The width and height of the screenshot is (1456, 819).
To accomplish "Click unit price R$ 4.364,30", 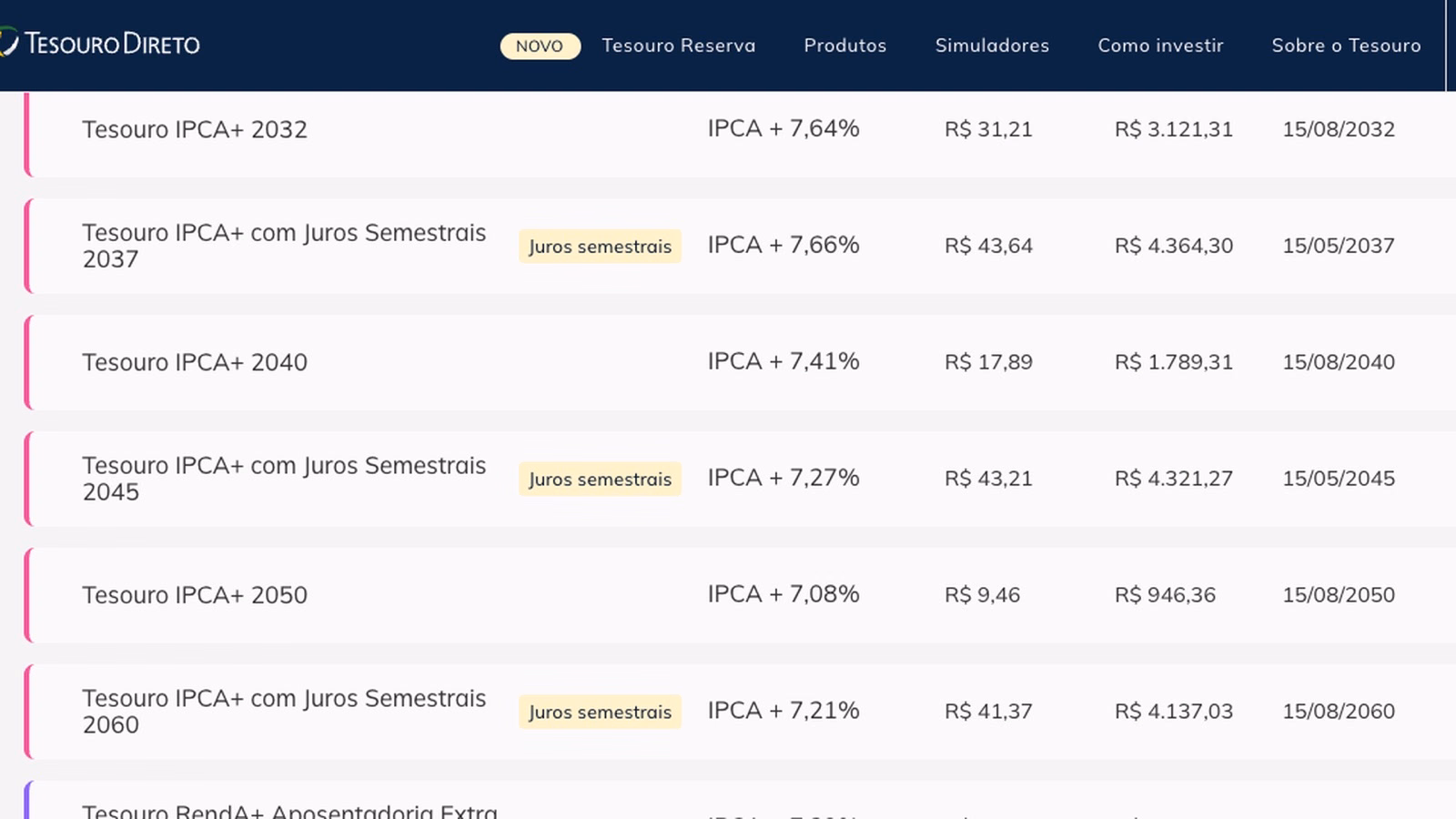I will (x=1174, y=246).
